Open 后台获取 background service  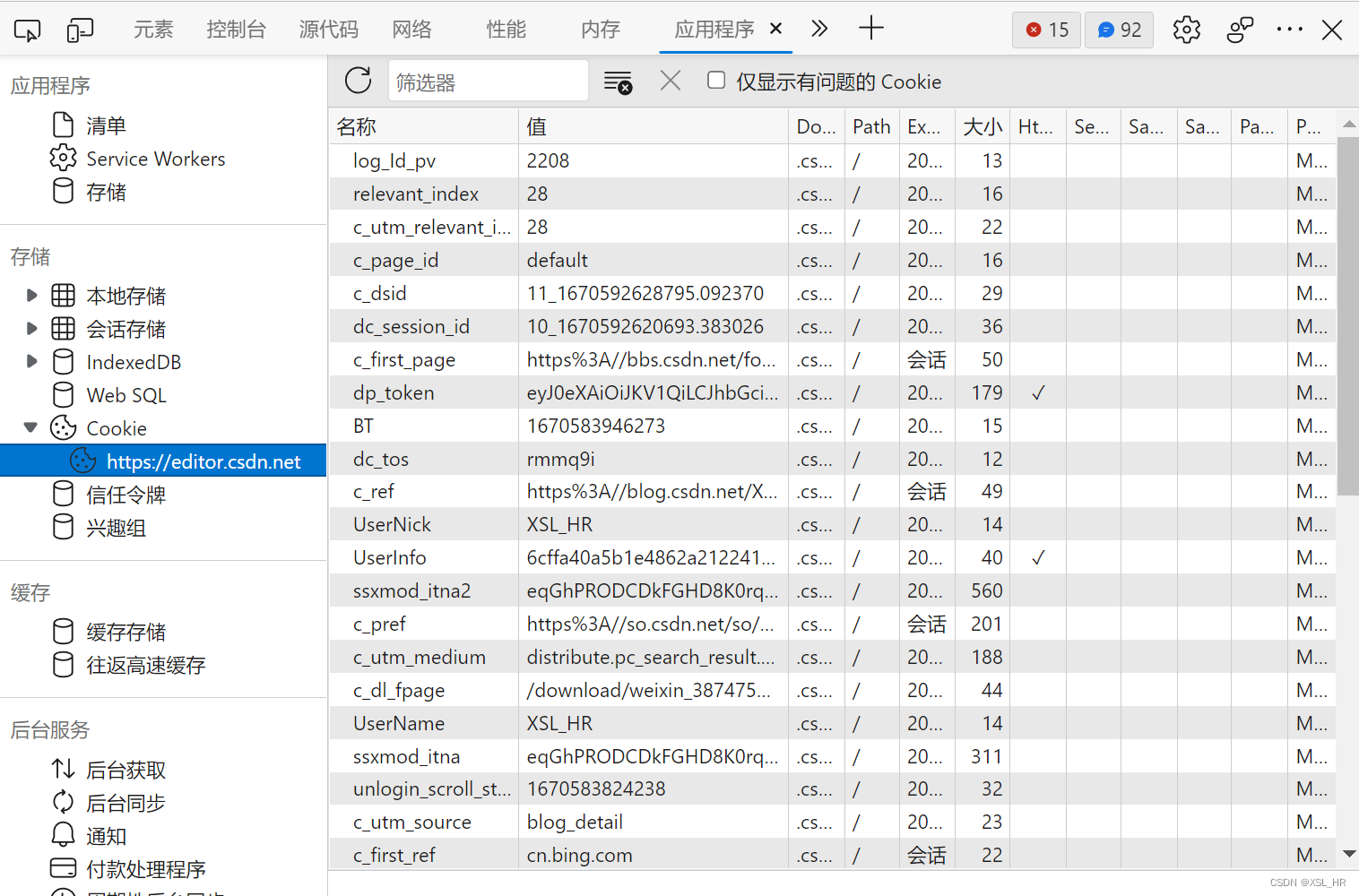coord(126,770)
